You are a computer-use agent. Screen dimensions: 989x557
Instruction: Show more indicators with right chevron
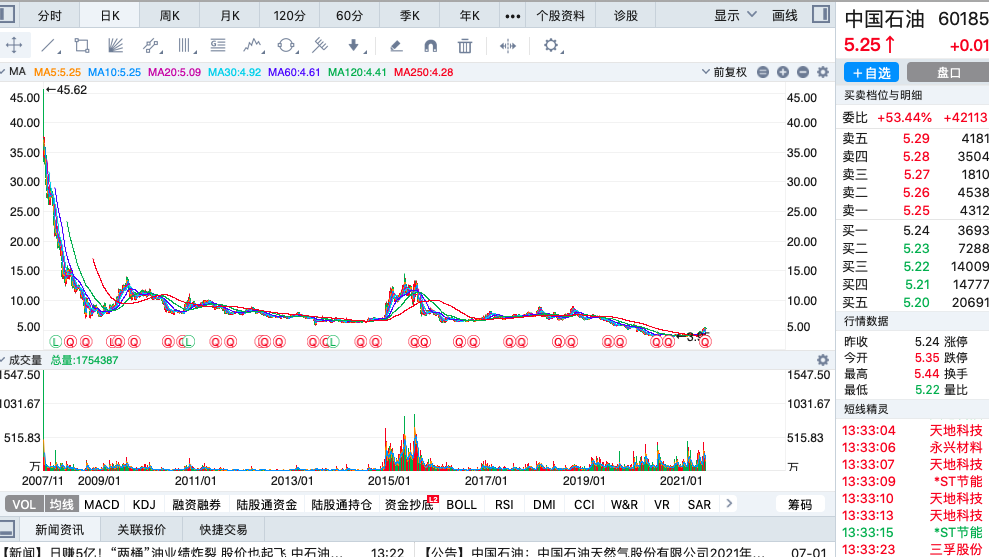click(729, 503)
